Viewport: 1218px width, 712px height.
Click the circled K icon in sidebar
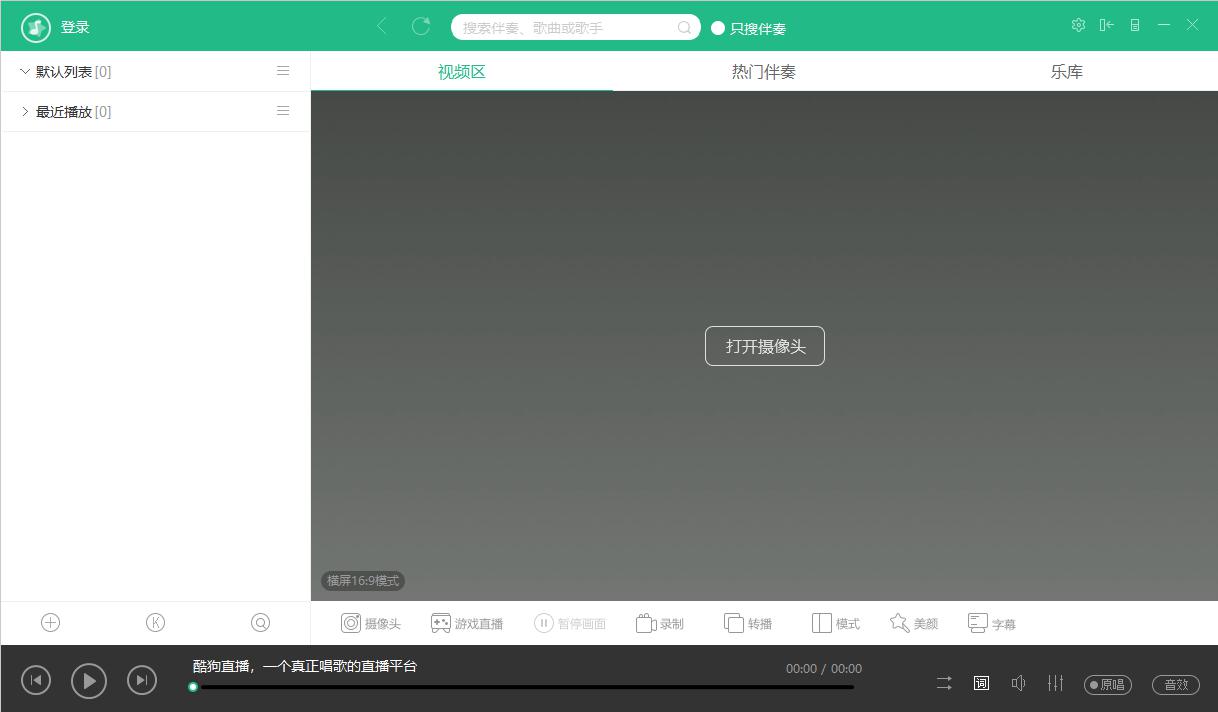pyautogui.click(x=155, y=622)
